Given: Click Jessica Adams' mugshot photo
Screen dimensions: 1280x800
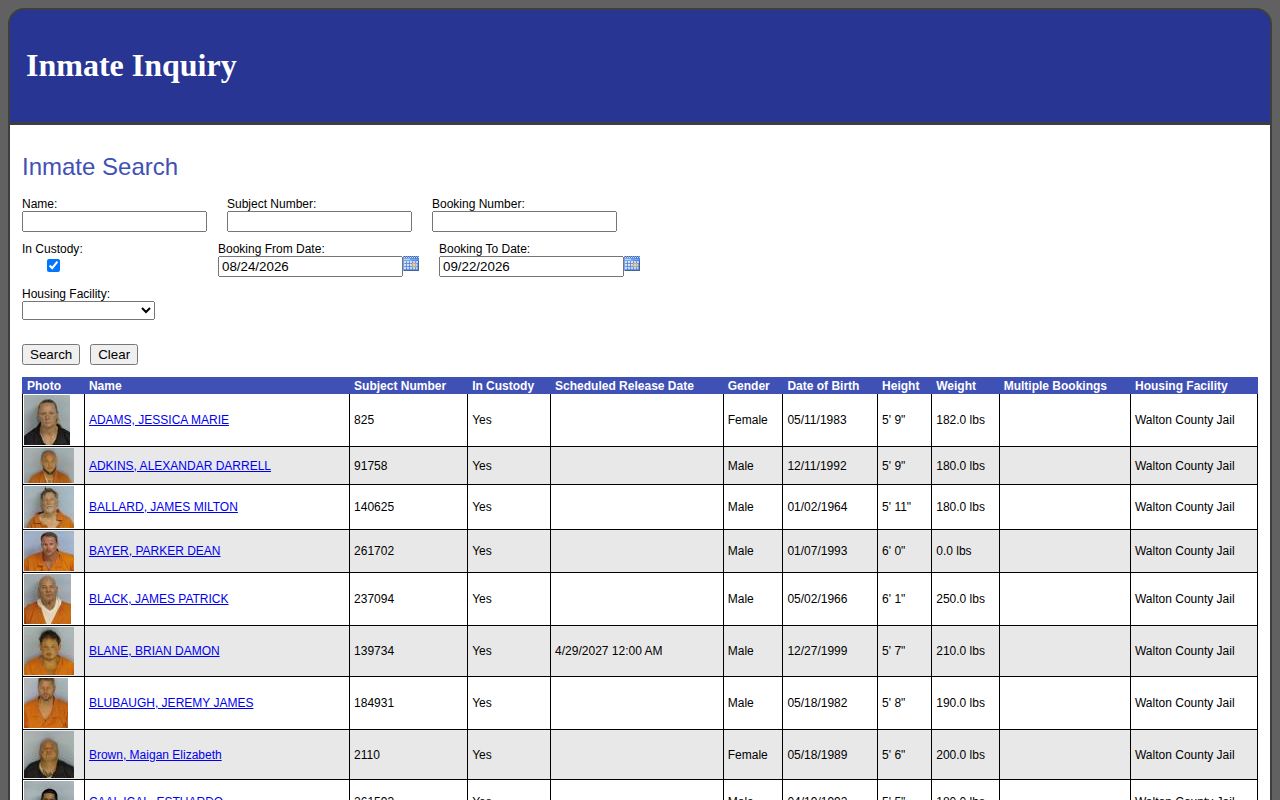Looking at the screenshot, I should click(47, 420).
